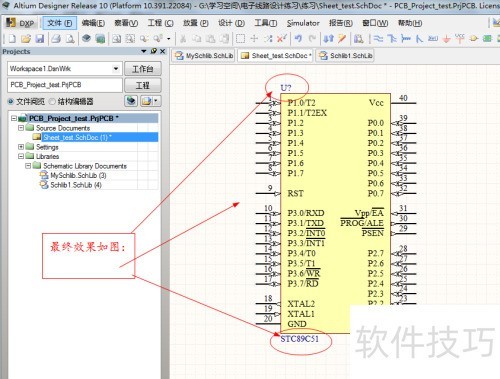Click the Print icon in the toolbar

tap(56, 39)
